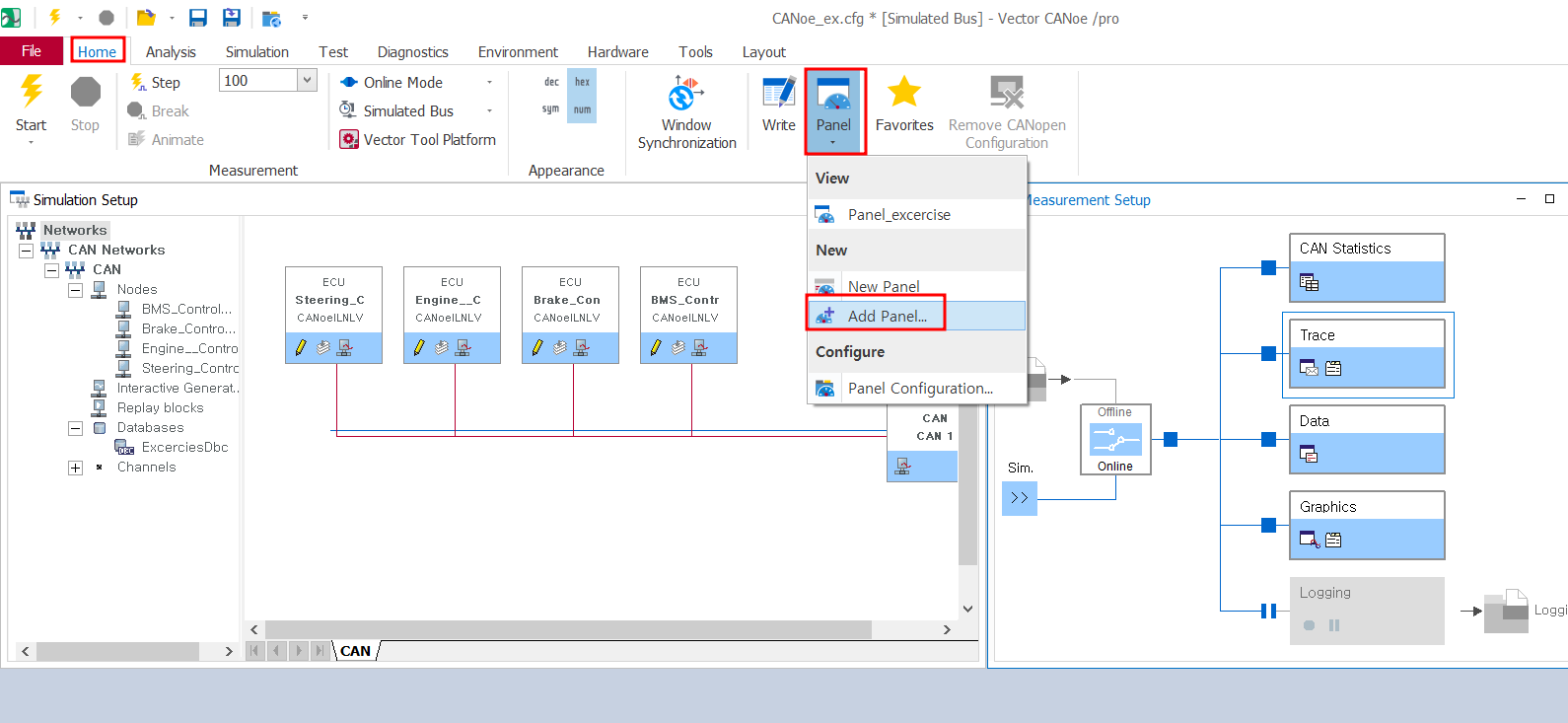Choose New Panel menu entry
The height and width of the screenshot is (723, 1568).
coord(917,286)
